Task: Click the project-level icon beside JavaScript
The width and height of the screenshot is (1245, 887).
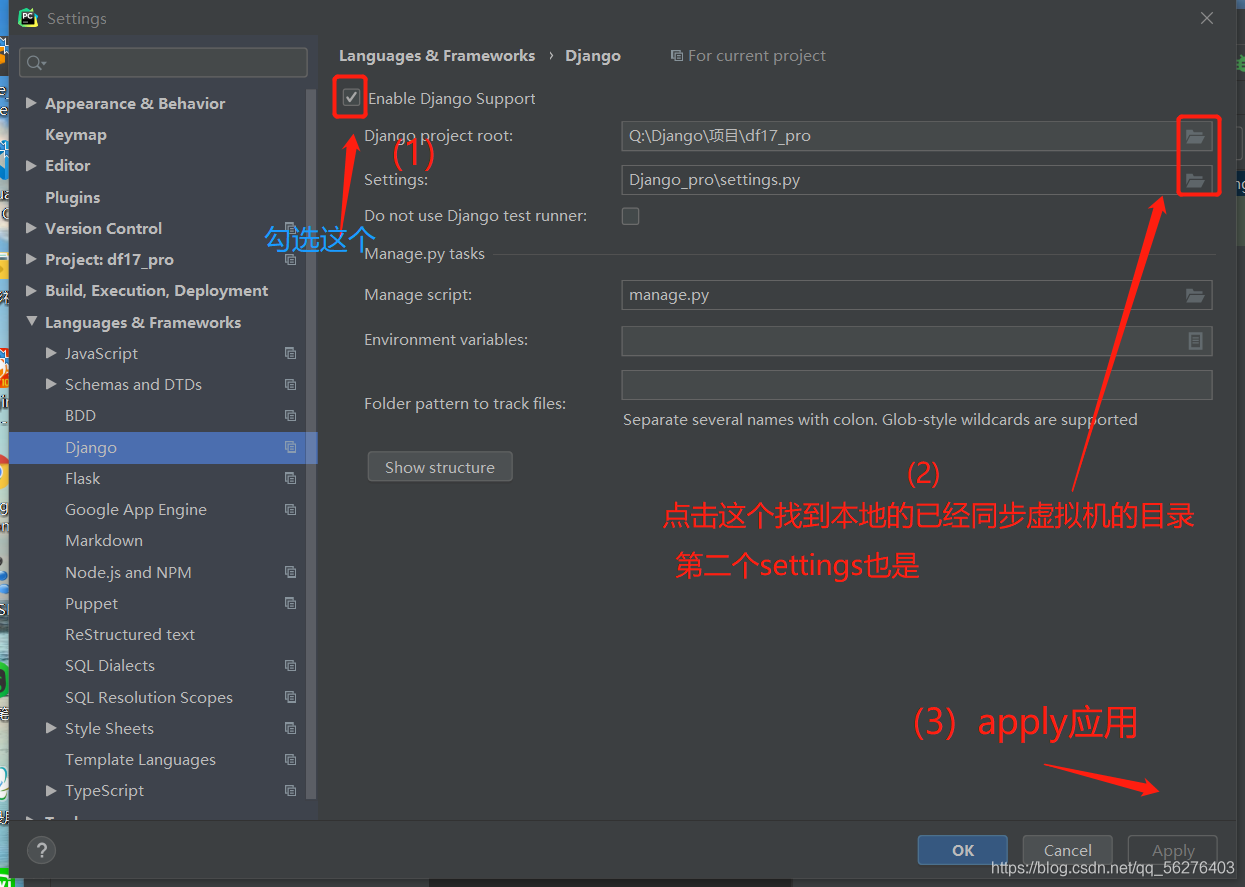Action: [290, 354]
